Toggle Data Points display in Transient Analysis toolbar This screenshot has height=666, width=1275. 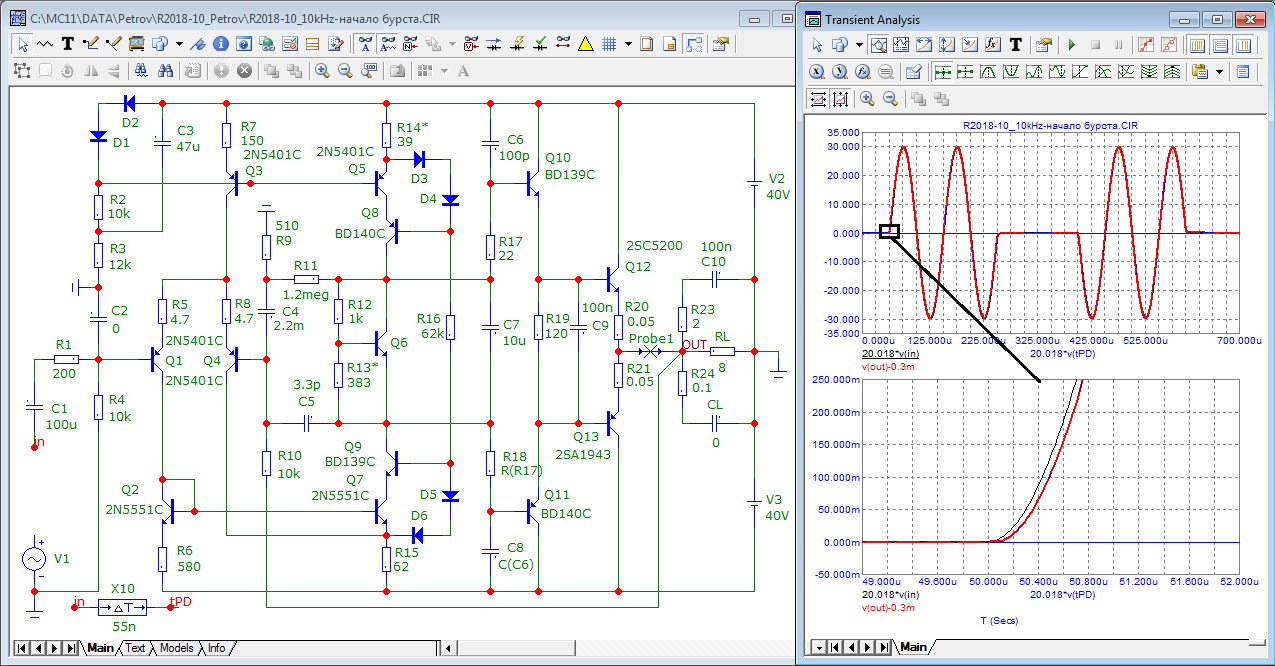[1146, 45]
